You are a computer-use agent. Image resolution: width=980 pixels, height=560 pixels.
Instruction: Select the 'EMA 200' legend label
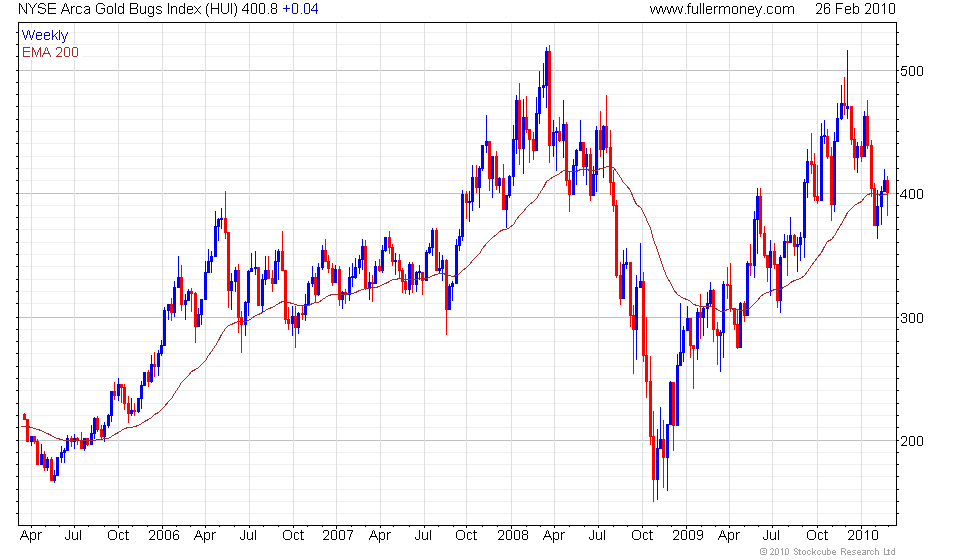coord(50,52)
